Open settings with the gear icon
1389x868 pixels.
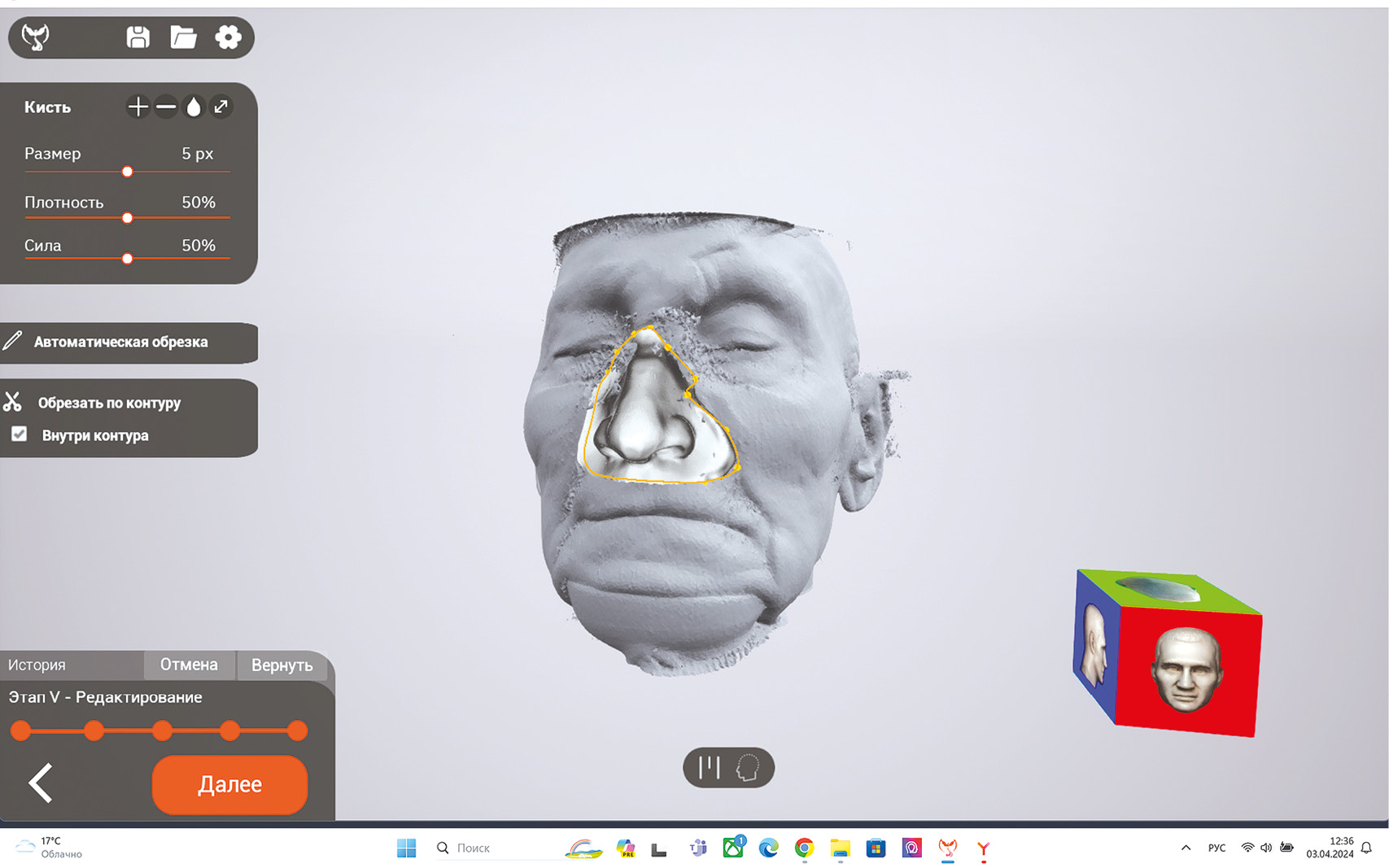point(228,37)
